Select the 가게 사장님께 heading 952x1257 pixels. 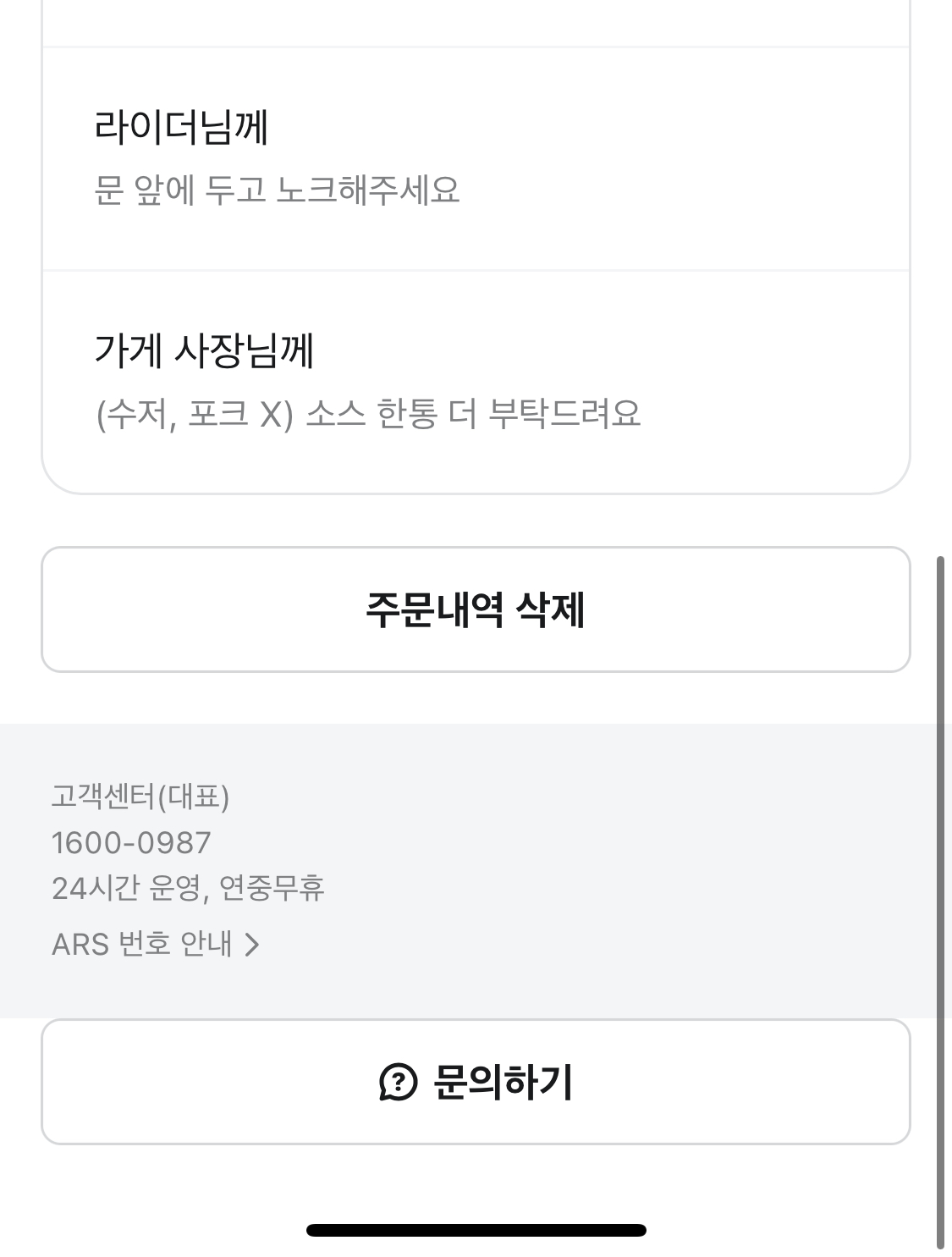click(204, 350)
